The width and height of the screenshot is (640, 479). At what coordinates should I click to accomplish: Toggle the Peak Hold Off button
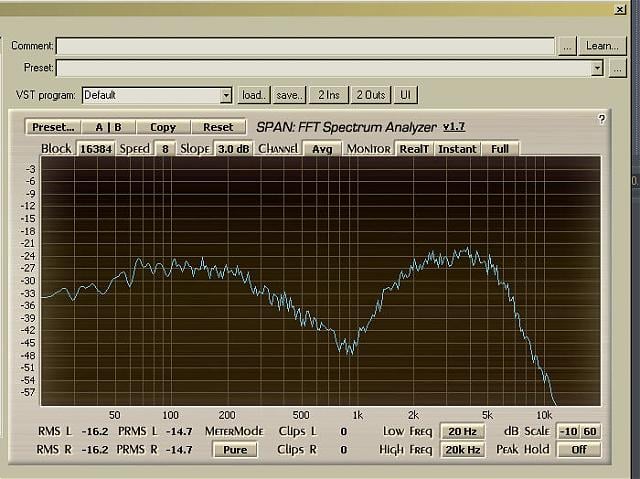[579, 450]
